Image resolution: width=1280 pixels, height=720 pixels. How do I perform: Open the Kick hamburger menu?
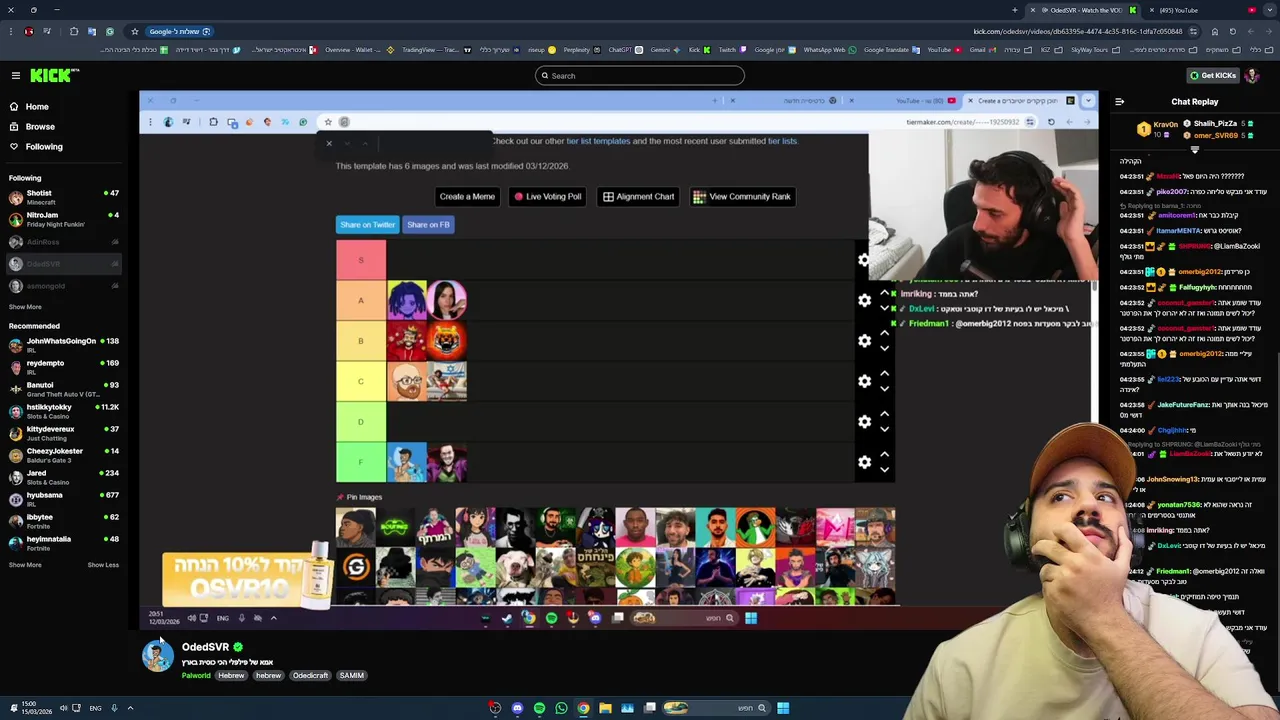point(15,75)
